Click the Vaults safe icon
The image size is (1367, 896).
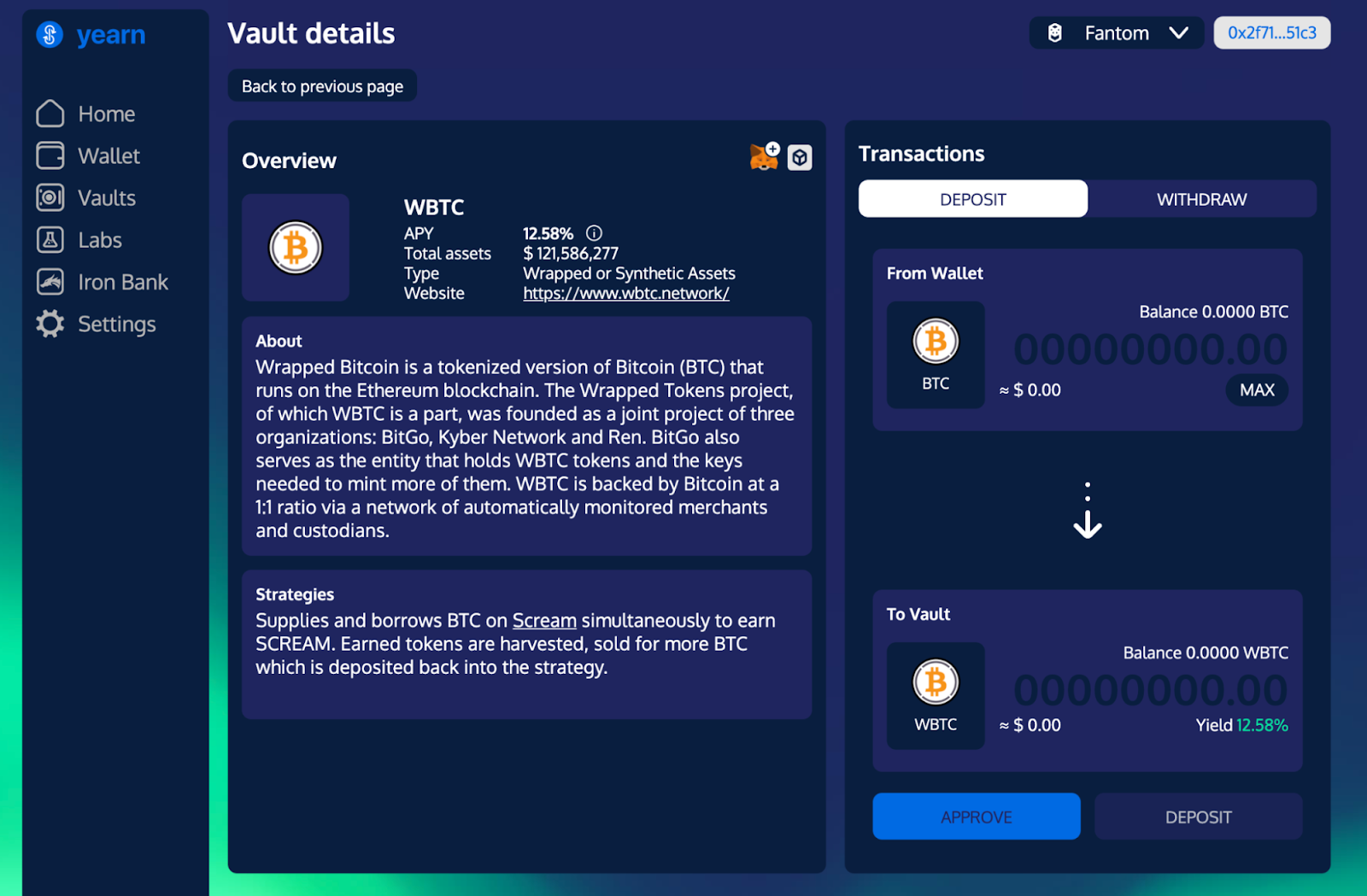point(50,197)
